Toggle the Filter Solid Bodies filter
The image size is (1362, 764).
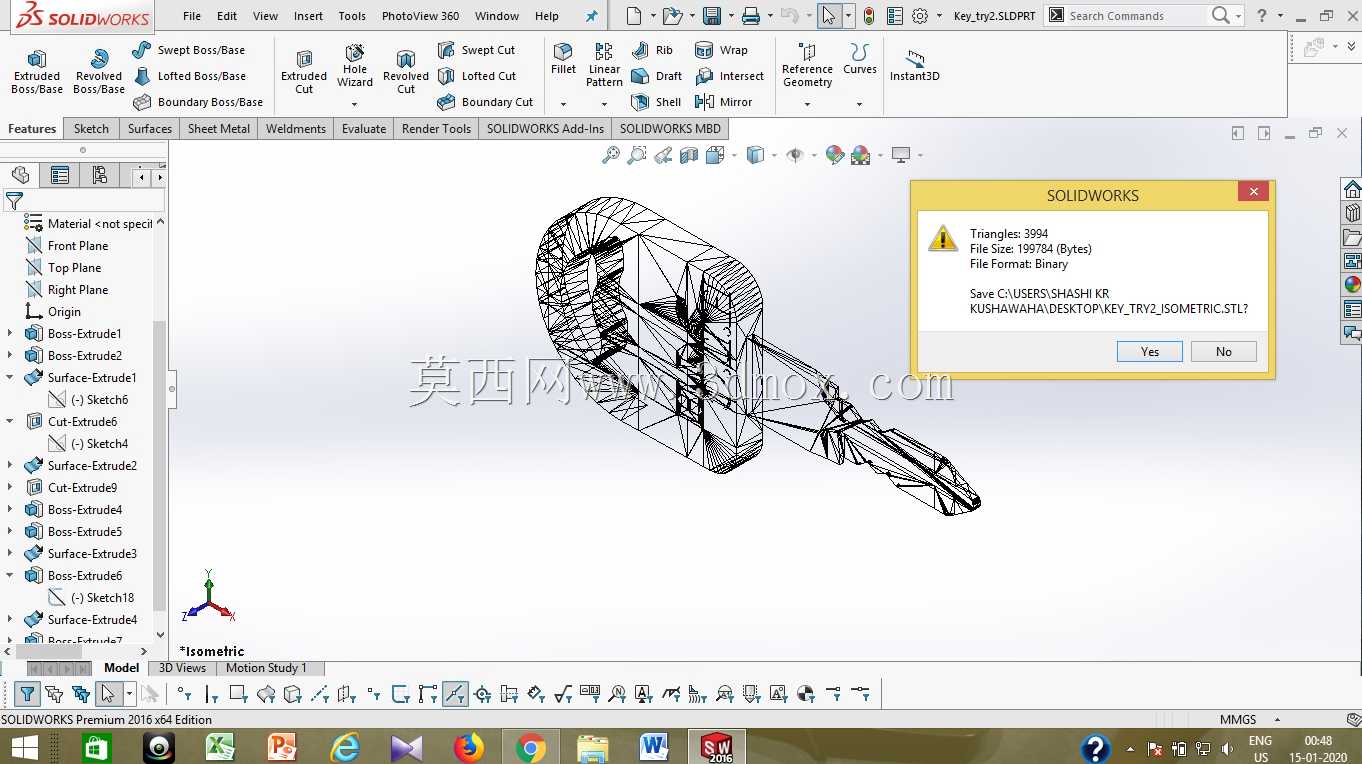click(292, 693)
